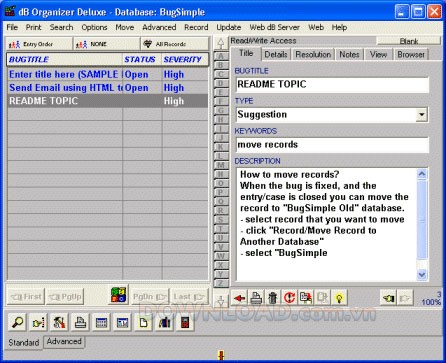
Task: Click the Blank button at top right
Action: click(408, 41)
